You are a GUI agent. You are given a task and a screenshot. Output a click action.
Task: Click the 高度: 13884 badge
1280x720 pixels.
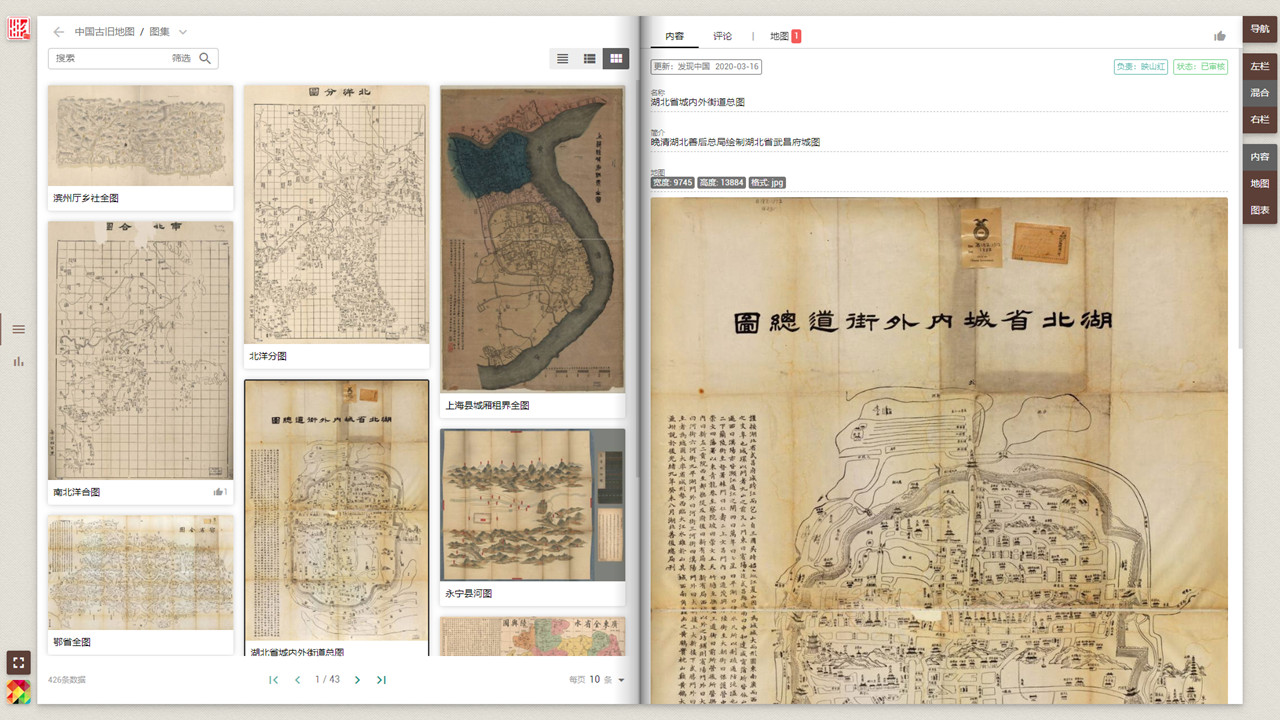point(722,183)
